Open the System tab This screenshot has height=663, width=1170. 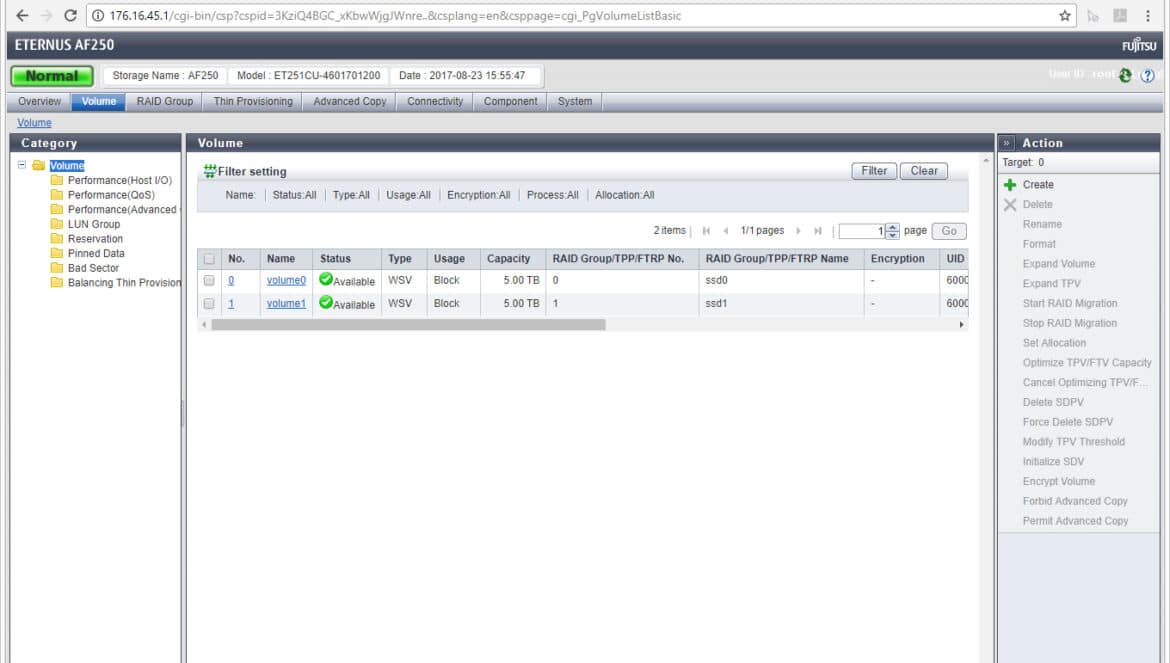tap(575, 101)
